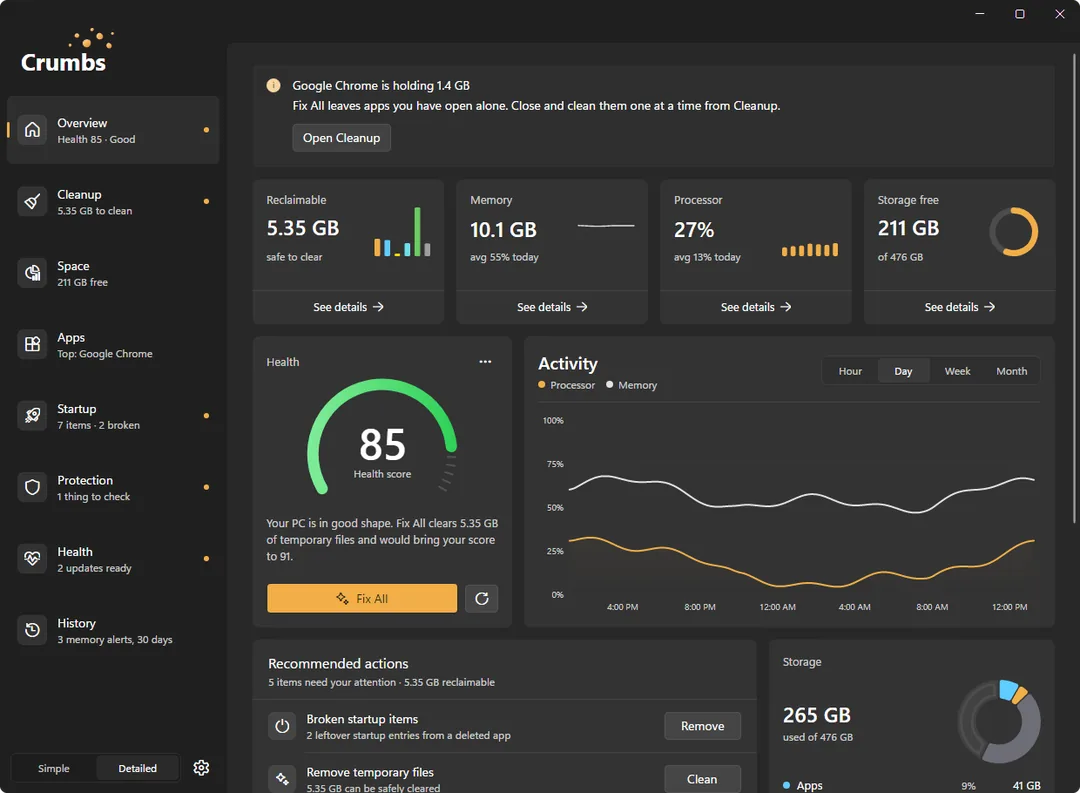Open the Overview home icon
The width and height of the screenshot is (1080, 793).
click(32, 130)
